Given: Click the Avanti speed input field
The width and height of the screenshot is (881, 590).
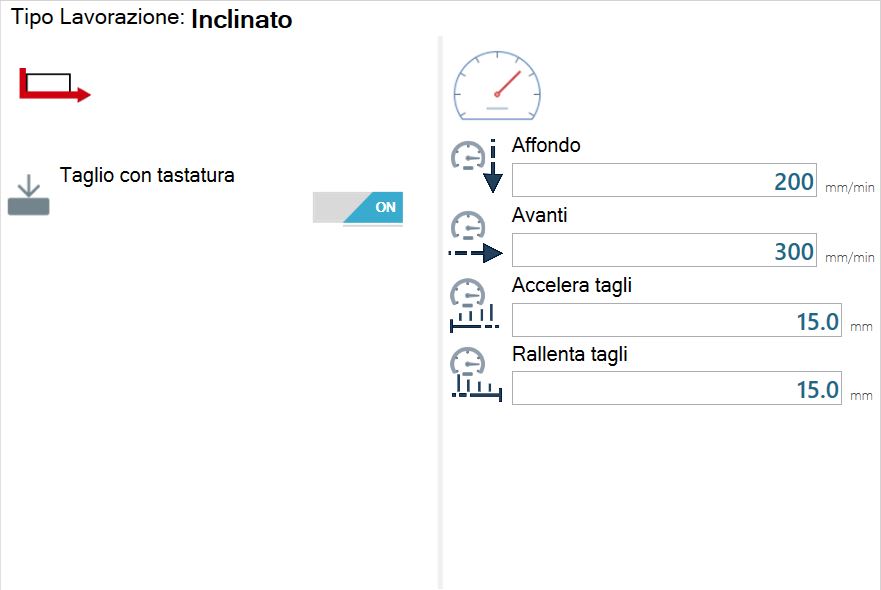Looking at the screenshot, I should [664, 250].
